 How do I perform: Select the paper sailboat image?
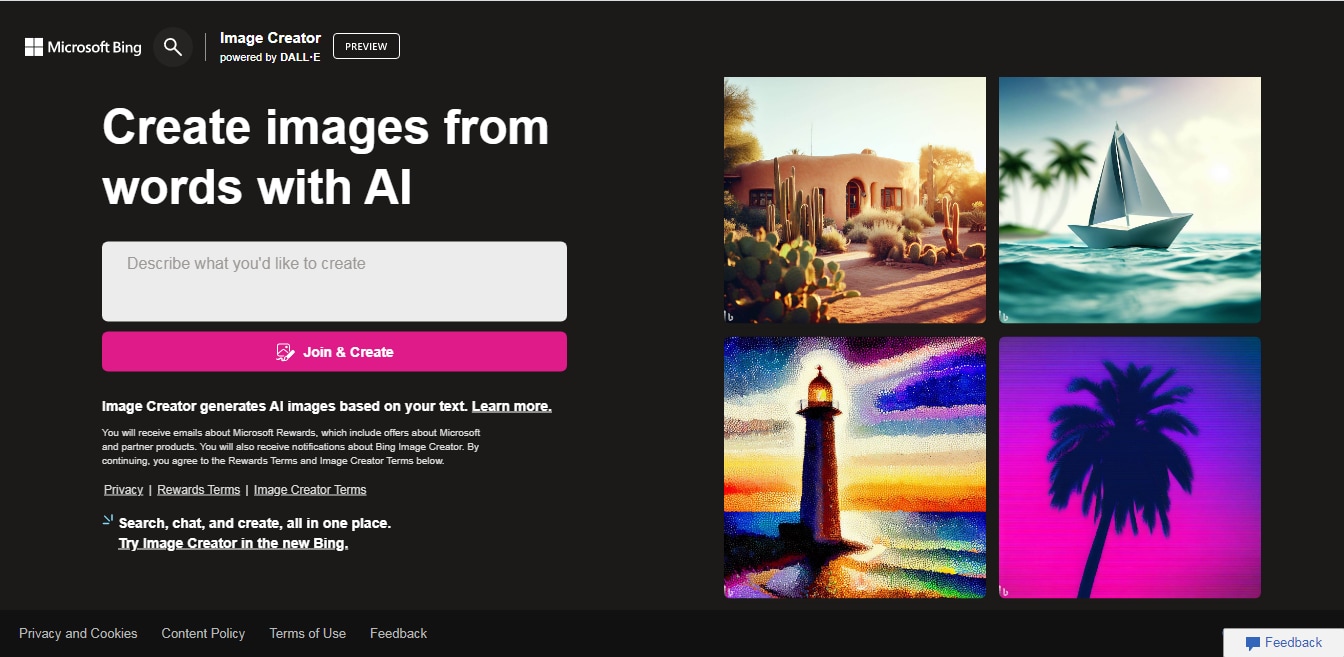click(1130, 200)
